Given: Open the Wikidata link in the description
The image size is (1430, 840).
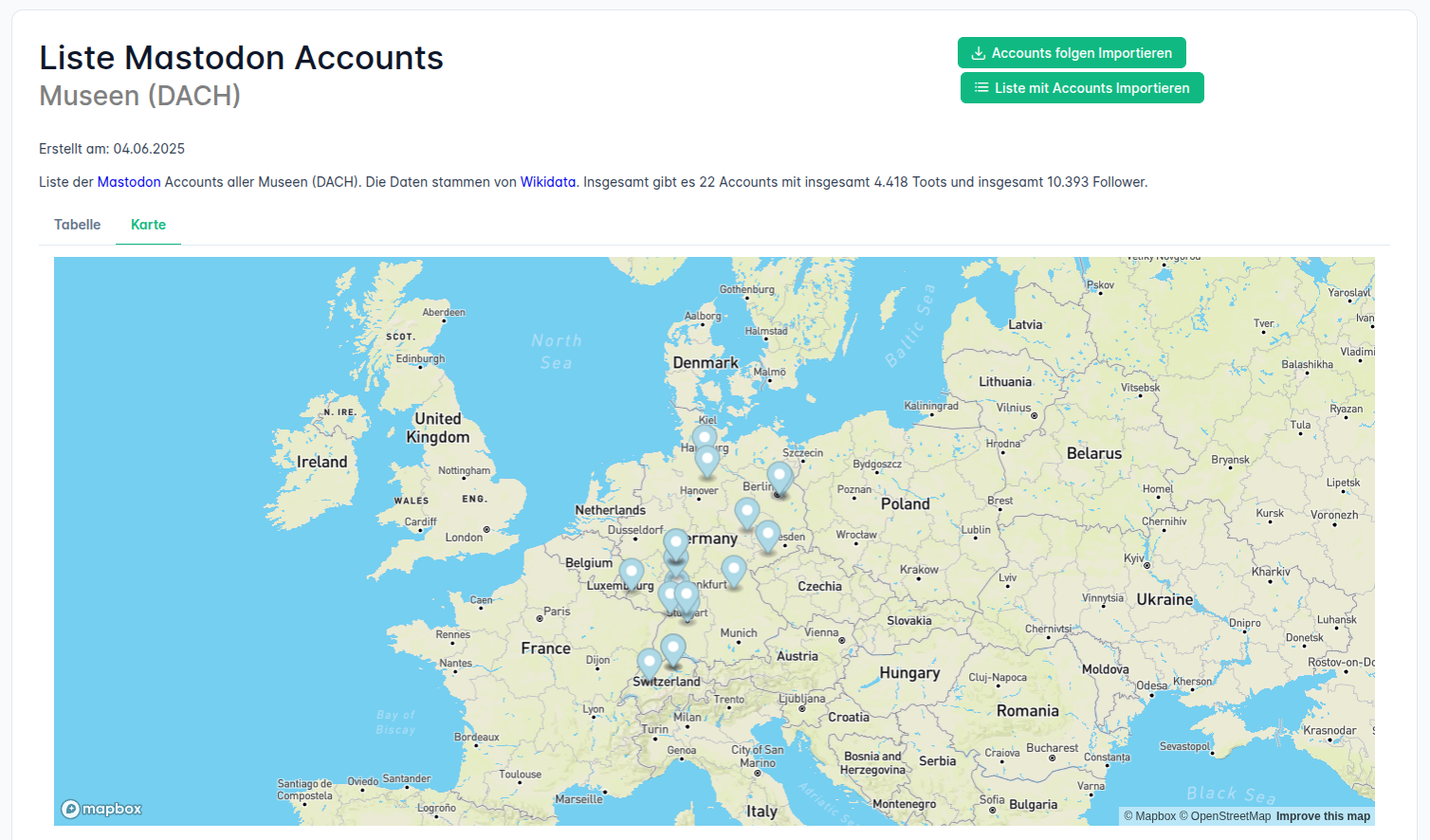Looking at the screenshot, I should [x=548, y=182].
